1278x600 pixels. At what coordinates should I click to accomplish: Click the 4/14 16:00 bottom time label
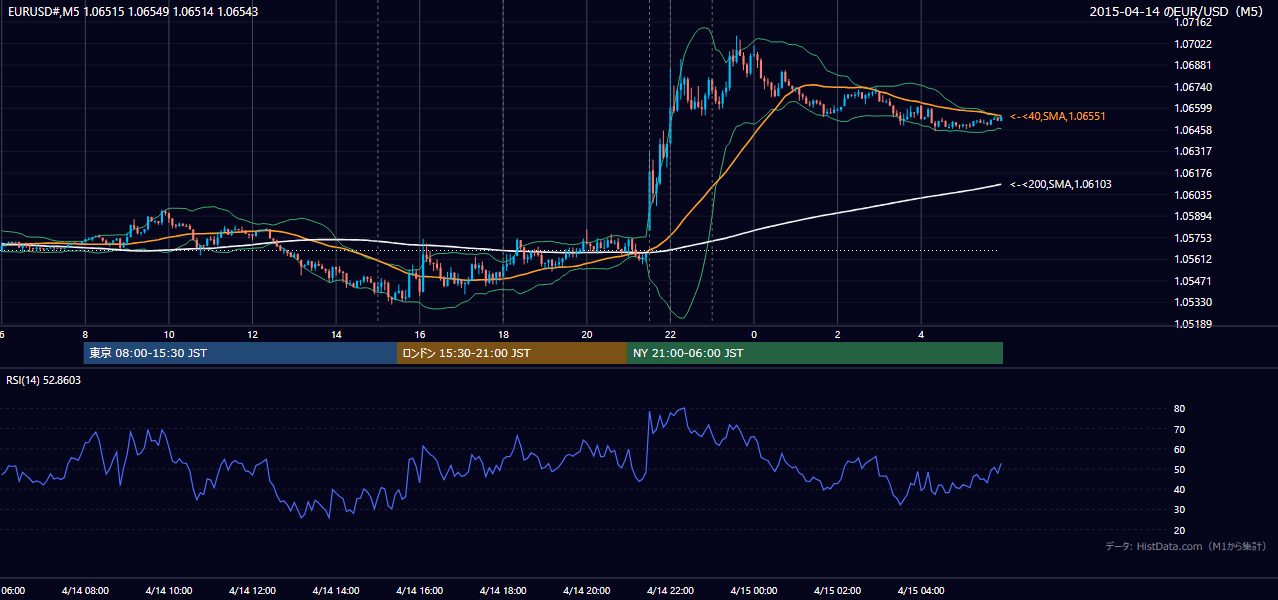[x=419, y=591]
